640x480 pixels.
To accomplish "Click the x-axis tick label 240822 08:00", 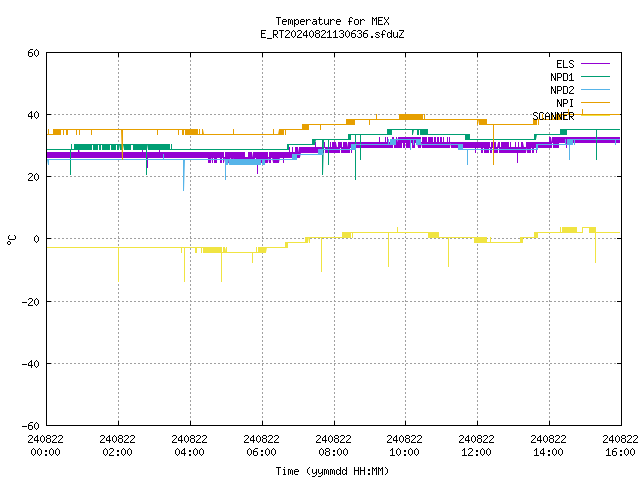I will (333, 446).
